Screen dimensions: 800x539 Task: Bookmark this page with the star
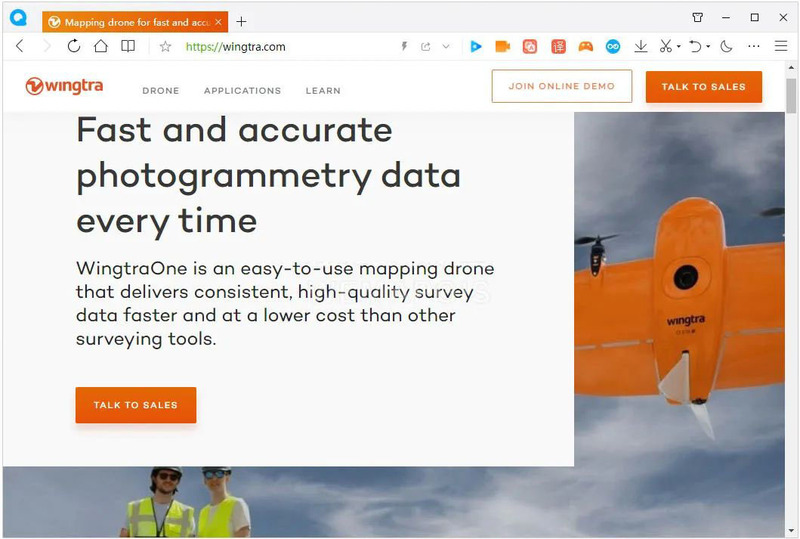[x=165, y=47]
